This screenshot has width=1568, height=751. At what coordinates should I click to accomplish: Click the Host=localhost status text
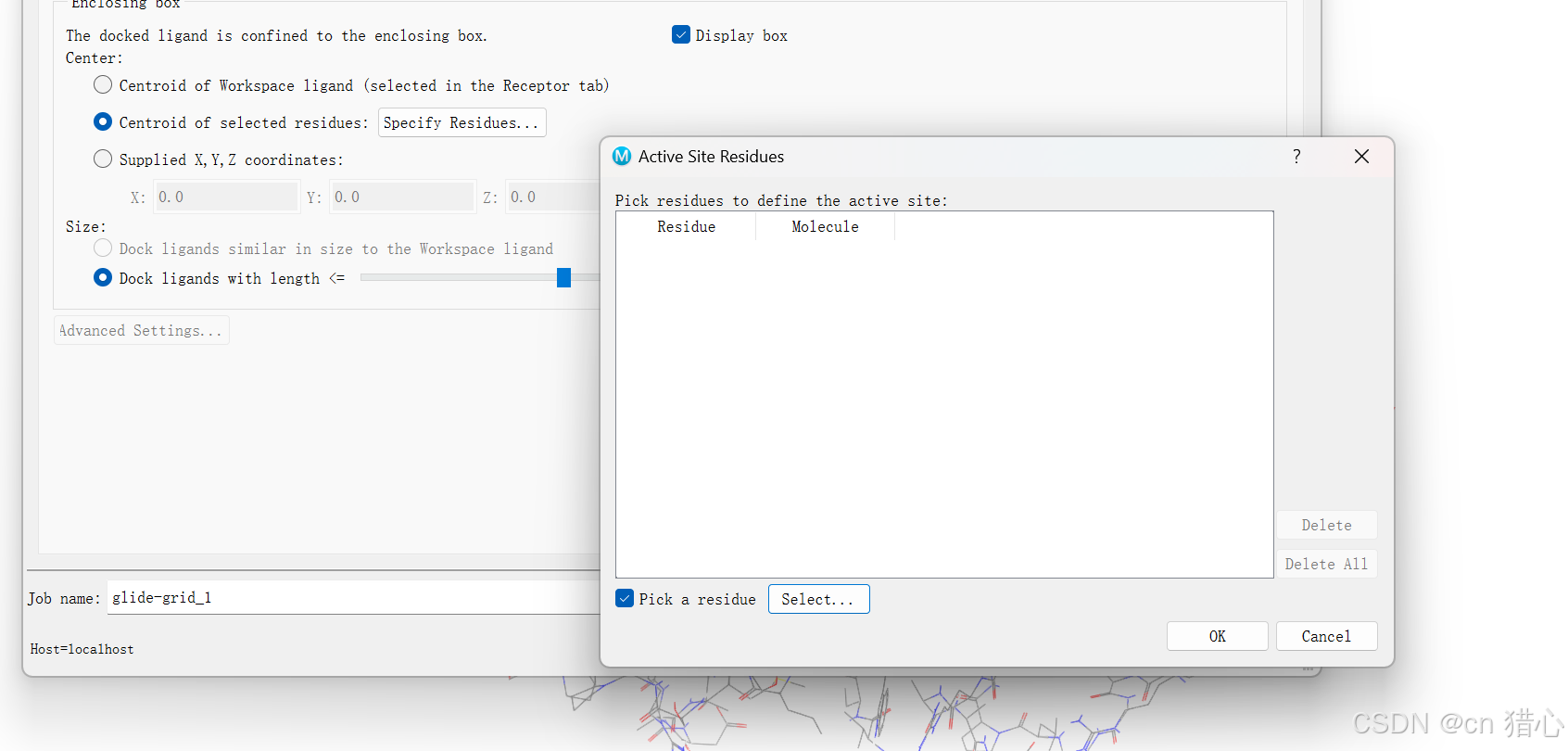(x=82, y=649)
